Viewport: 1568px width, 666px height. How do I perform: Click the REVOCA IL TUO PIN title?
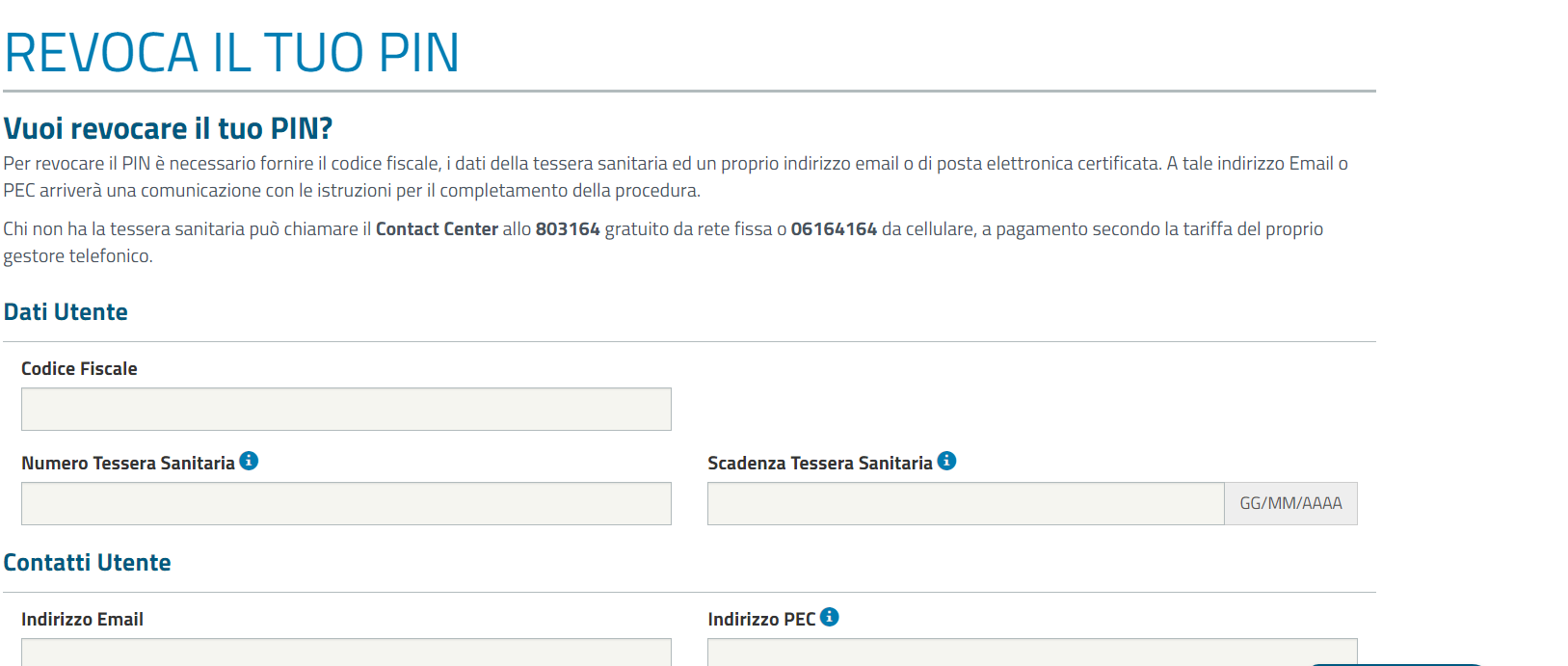[232, 53]
